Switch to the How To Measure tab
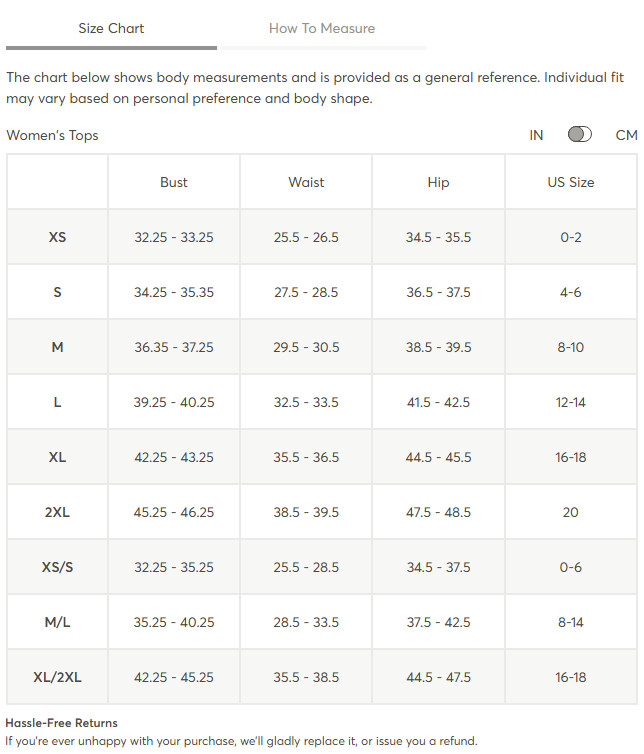The height and width of the screenshot is (754, 644). 322,28
